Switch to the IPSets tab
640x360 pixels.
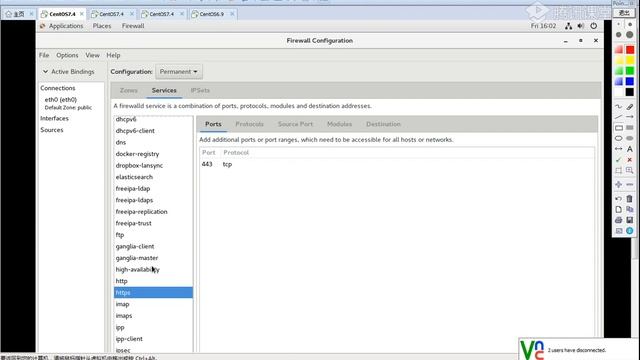[x=200, y=90]
